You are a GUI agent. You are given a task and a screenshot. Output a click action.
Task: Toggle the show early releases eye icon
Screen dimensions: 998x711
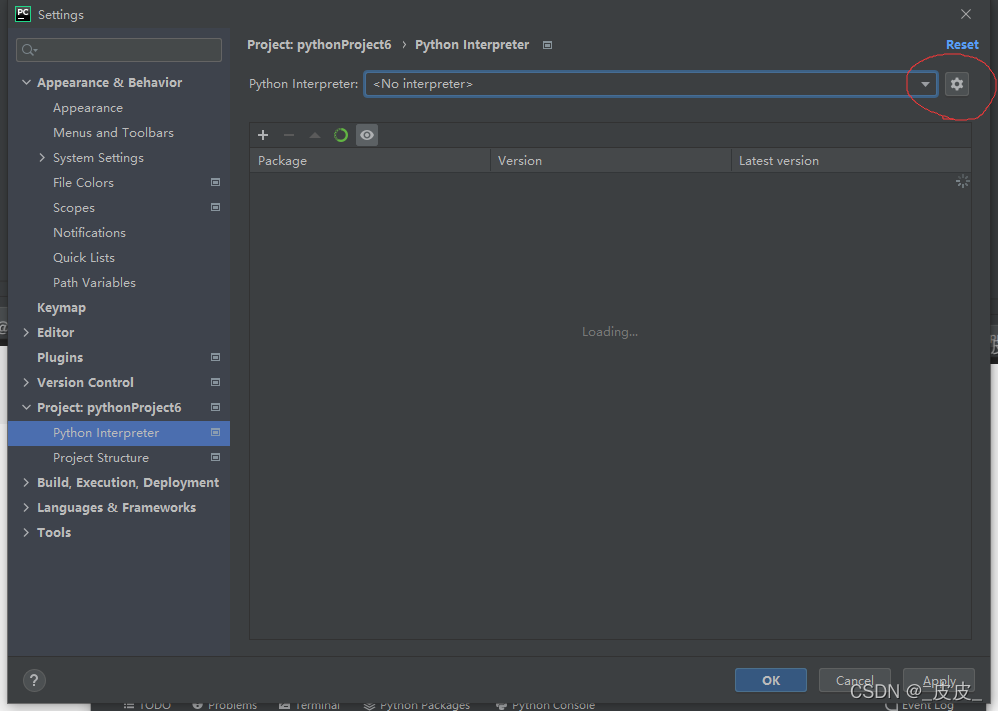[367, 135]
